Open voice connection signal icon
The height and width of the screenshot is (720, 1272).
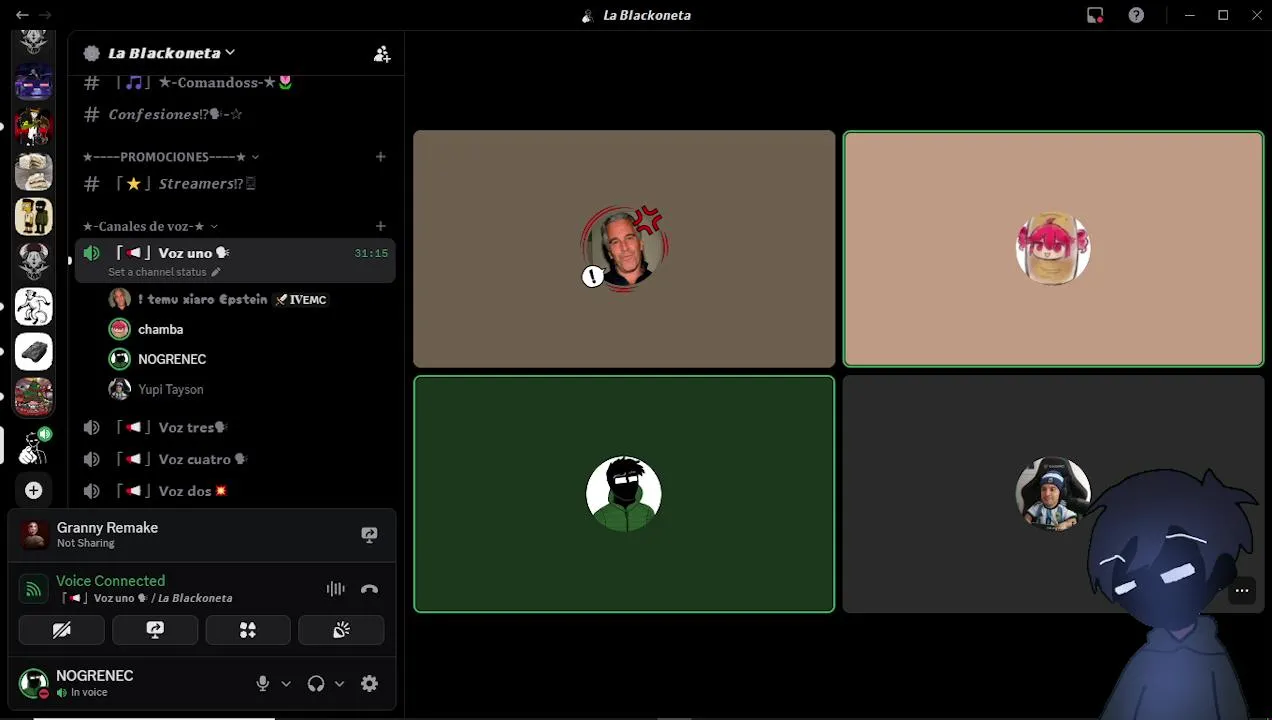click(x=33, y=589)
